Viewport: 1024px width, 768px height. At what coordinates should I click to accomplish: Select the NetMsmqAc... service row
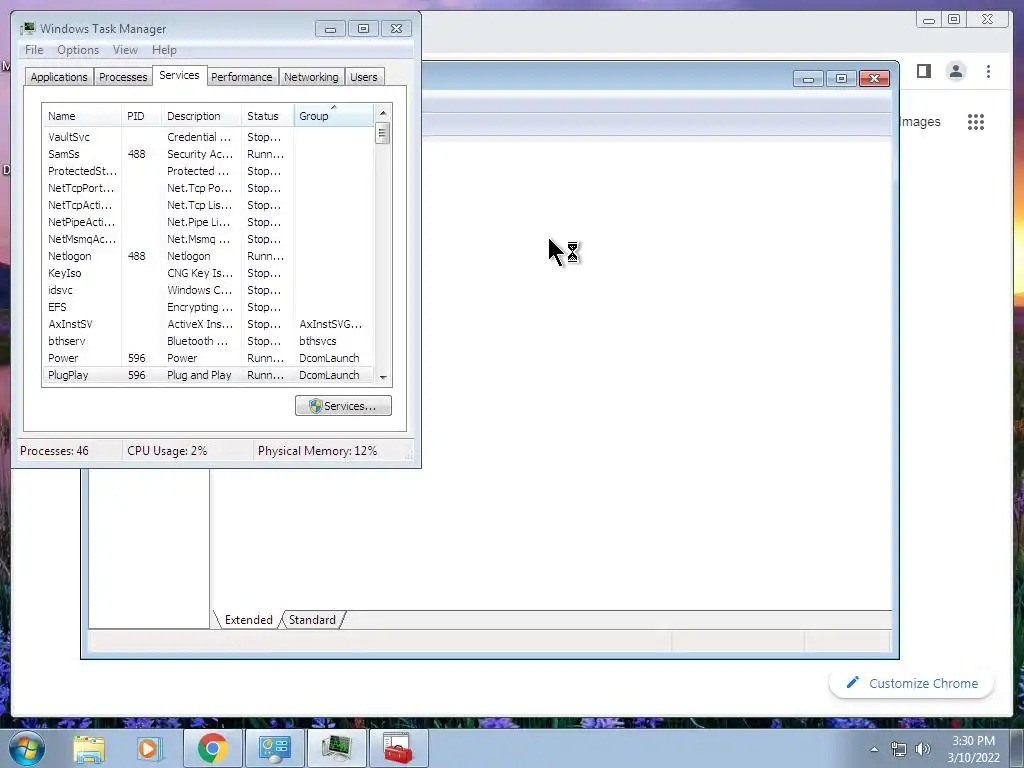tap(208, 239)
